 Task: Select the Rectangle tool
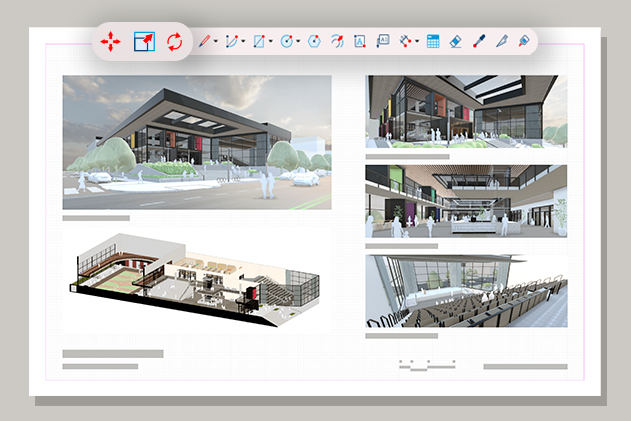259,41
